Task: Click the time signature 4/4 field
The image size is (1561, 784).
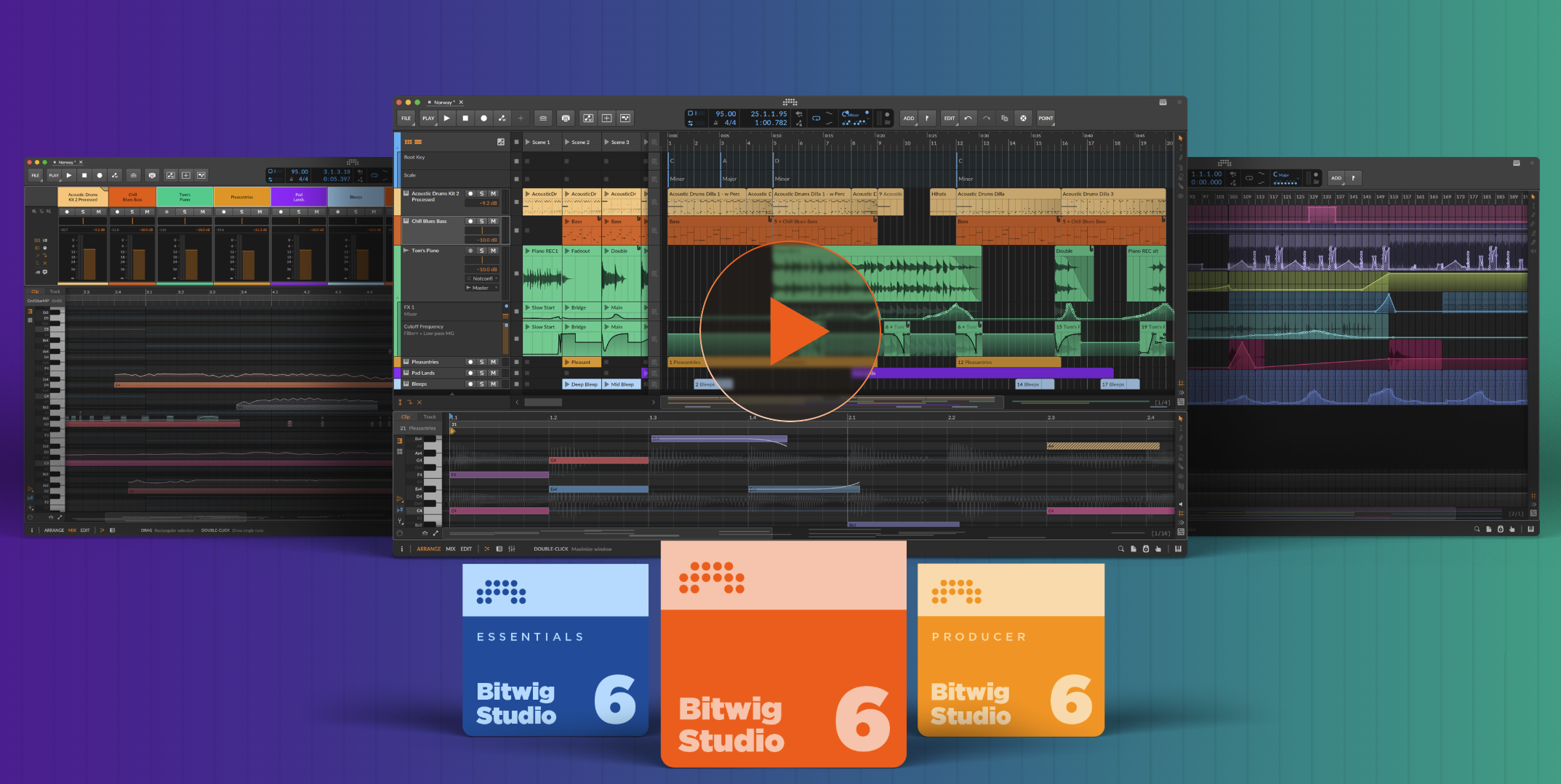Action: [730, 123]
